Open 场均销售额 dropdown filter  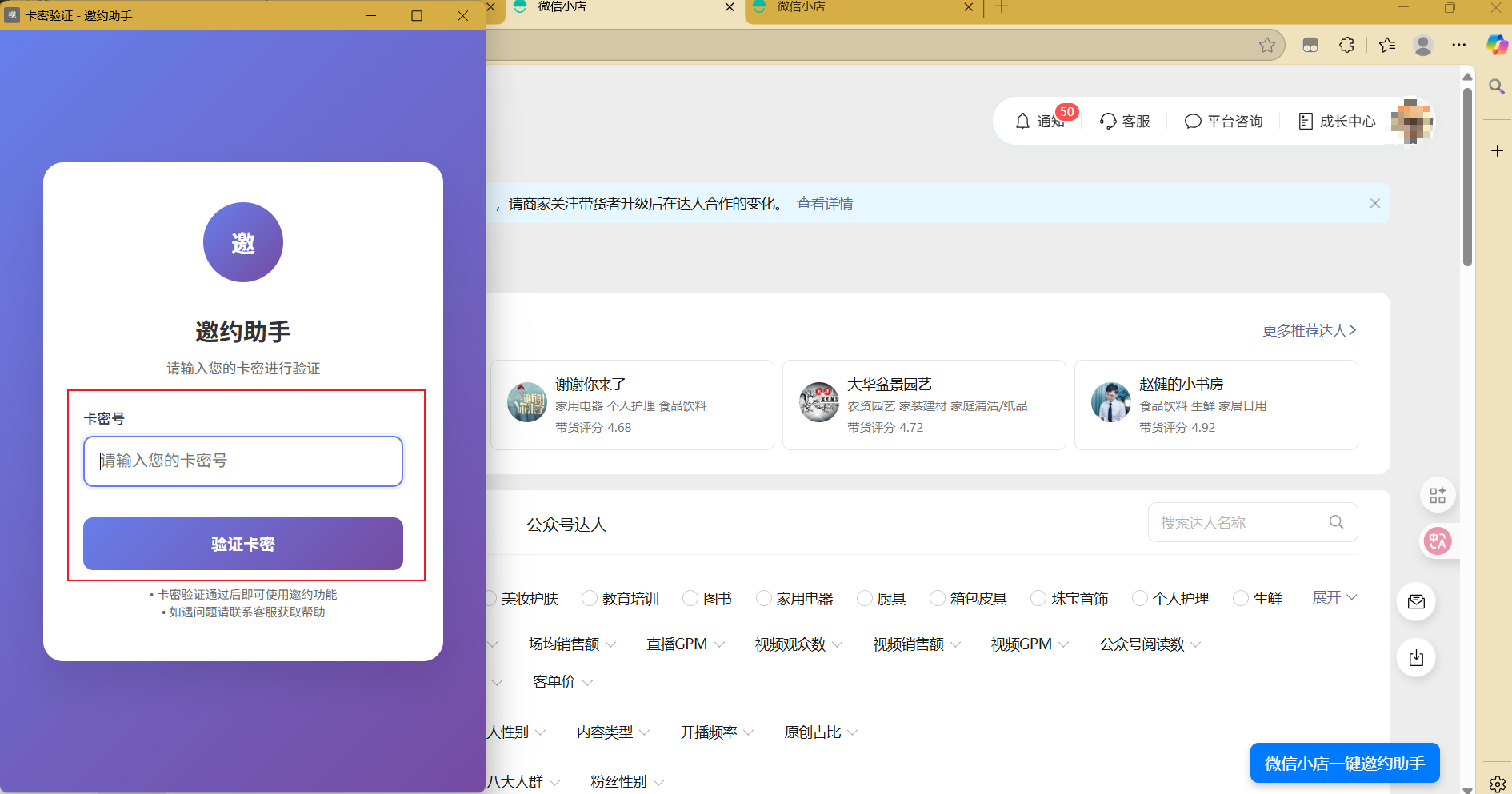tap(572, 644)
